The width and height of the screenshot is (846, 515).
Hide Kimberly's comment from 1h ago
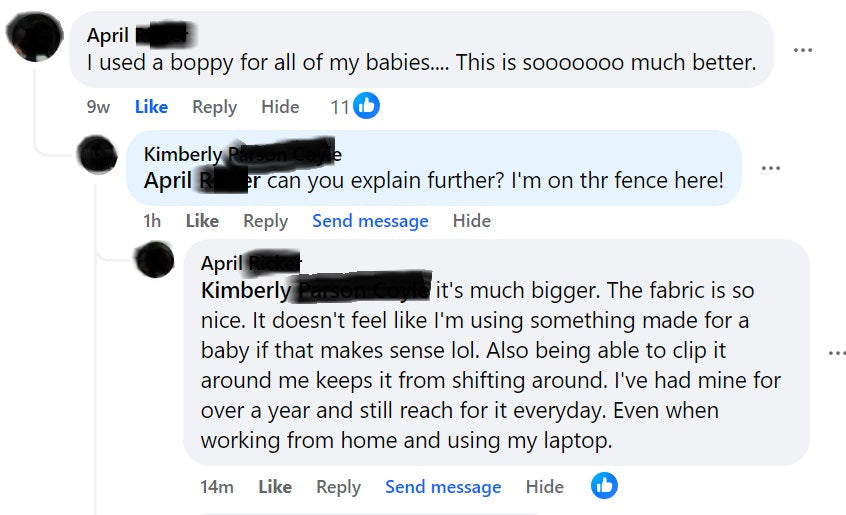471,221
